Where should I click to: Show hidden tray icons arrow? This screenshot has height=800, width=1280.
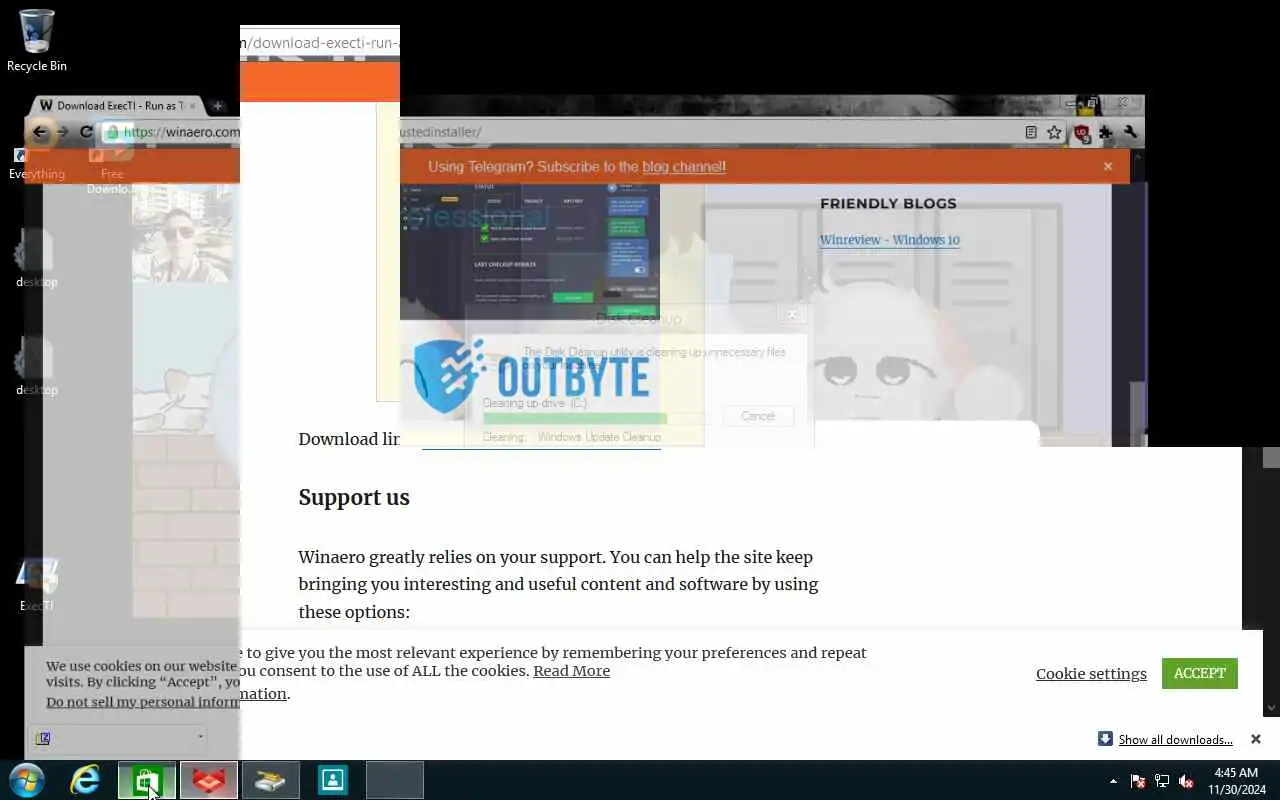pos(1113,781)
